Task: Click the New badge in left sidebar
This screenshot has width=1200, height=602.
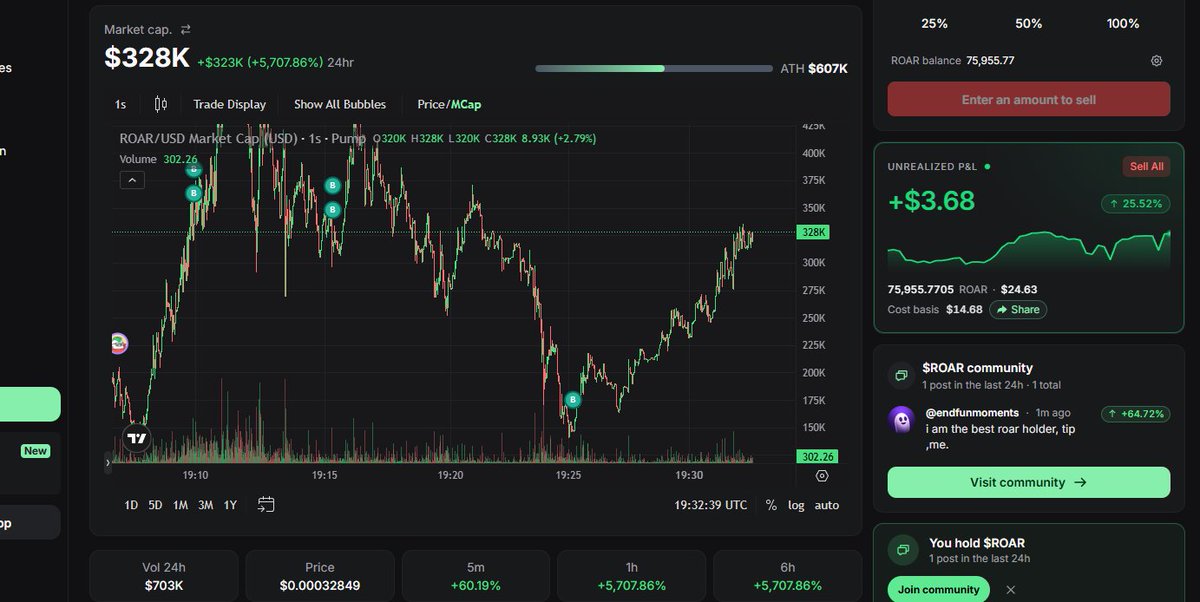Action: coord(36,451)
